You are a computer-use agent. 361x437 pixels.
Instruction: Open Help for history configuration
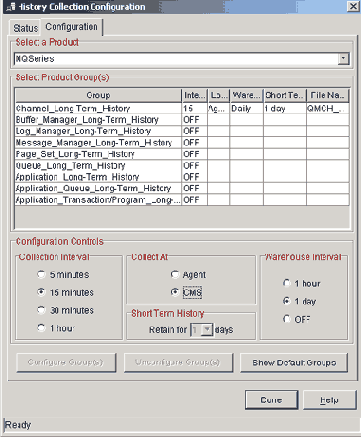click(329, 400)
